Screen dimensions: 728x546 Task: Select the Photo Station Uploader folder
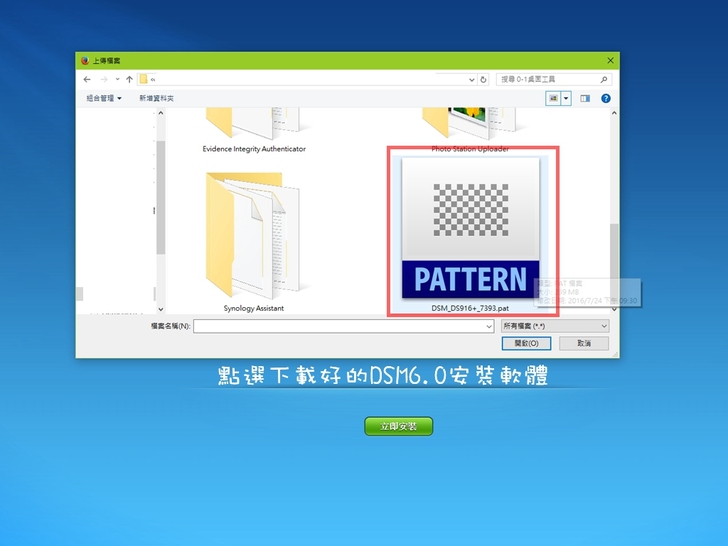click(x=470, y=130)
